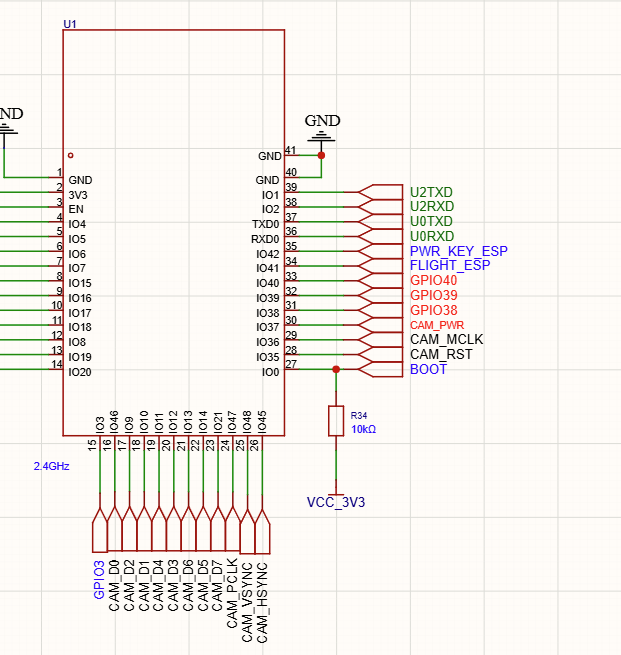Click the U2TXD net label
The image size is (621, 655).
(x=431, y=192)
